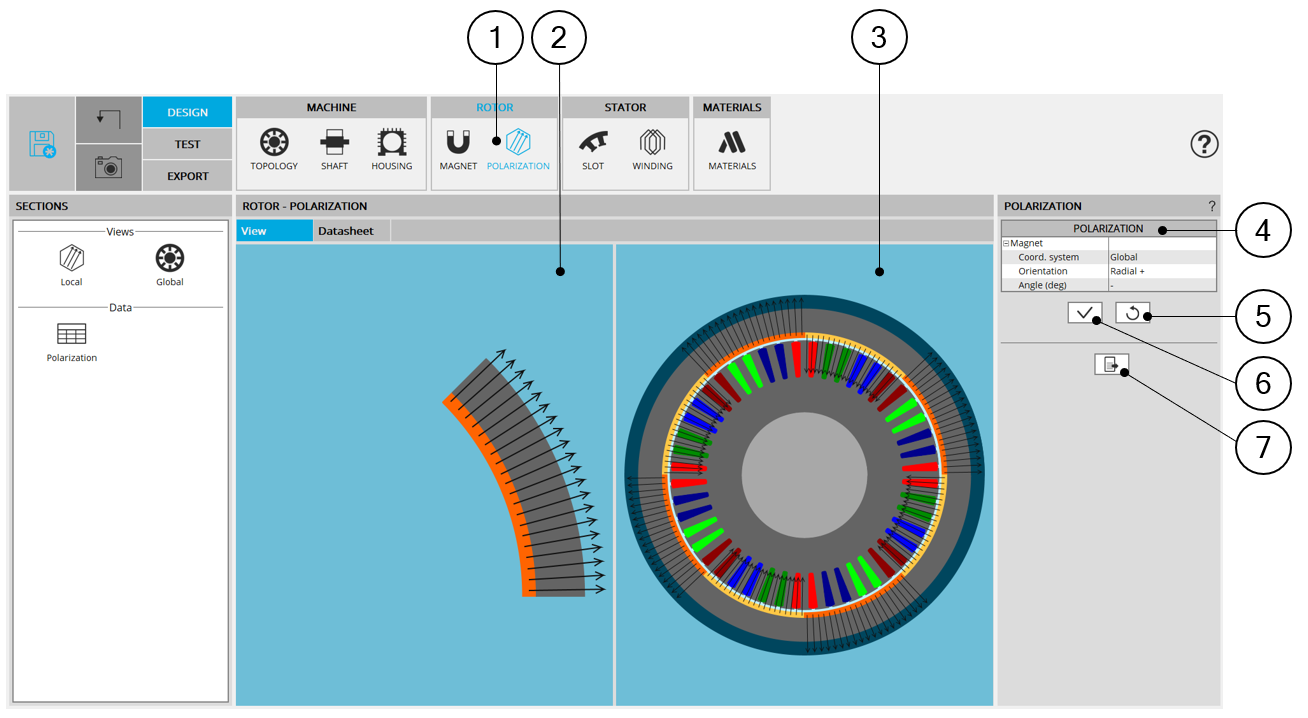The image size is (1308, 718).
Task: Select the Shaft icon
Action: tap(334, 143)
